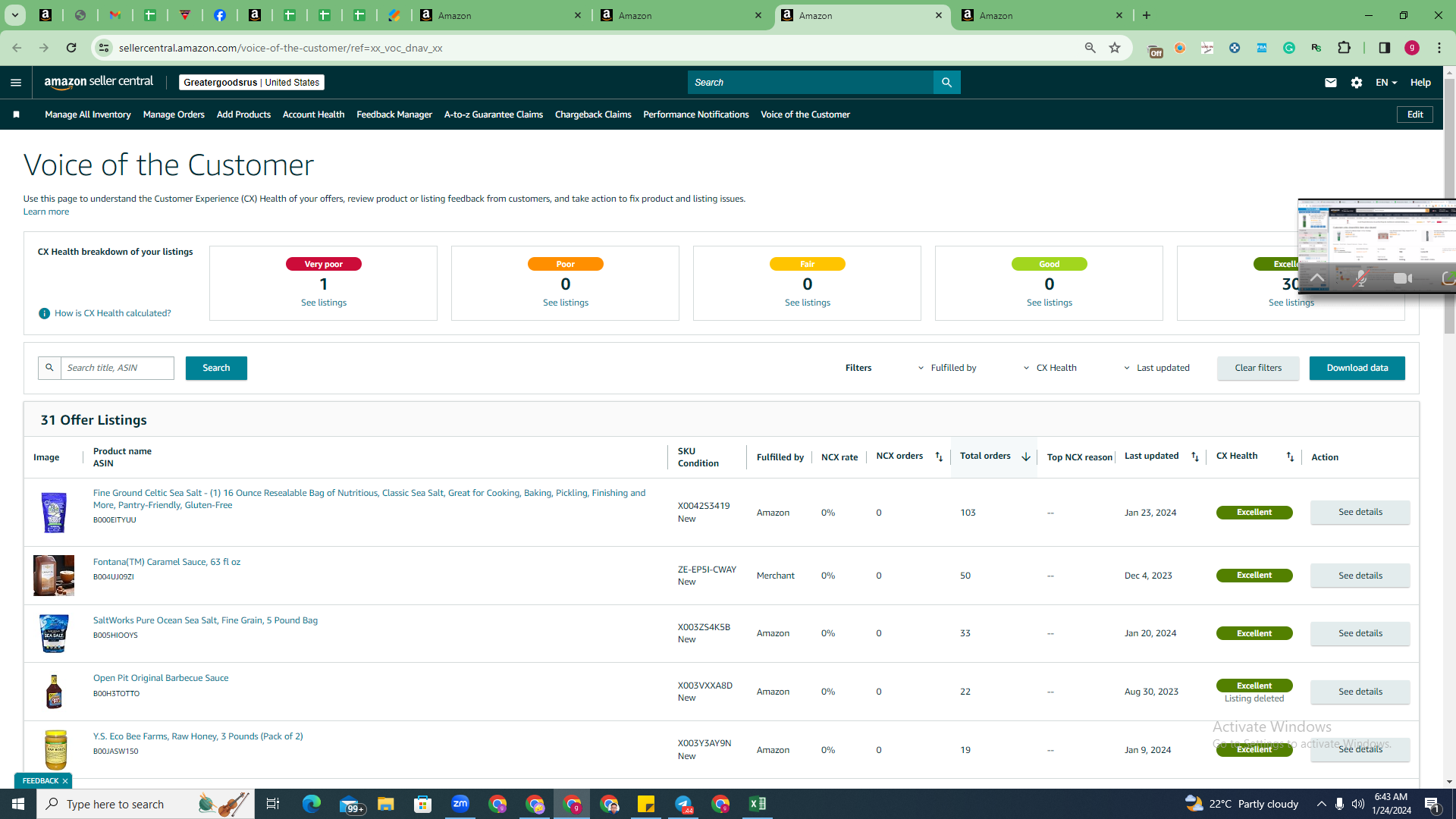Open the Seller Central hamburger menu
1456x819 pixels.
point(16,83)
